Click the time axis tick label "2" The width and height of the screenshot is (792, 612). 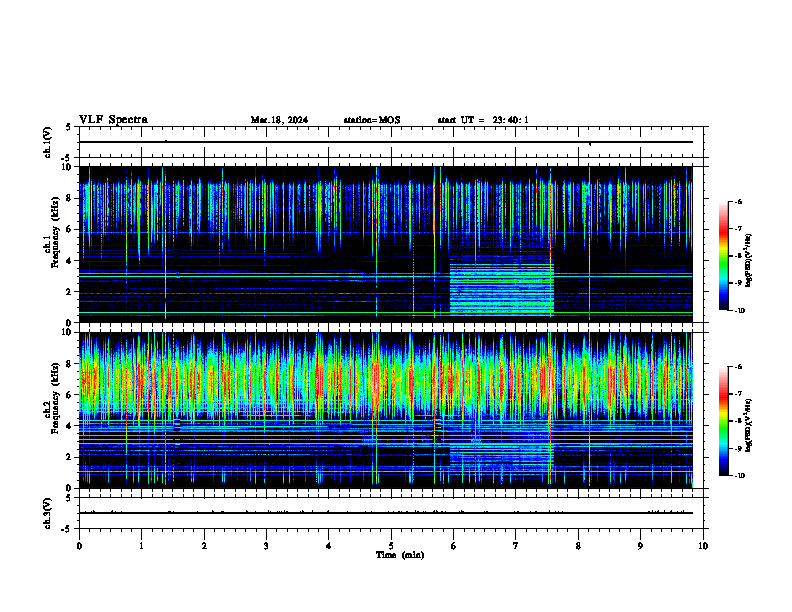204,545
